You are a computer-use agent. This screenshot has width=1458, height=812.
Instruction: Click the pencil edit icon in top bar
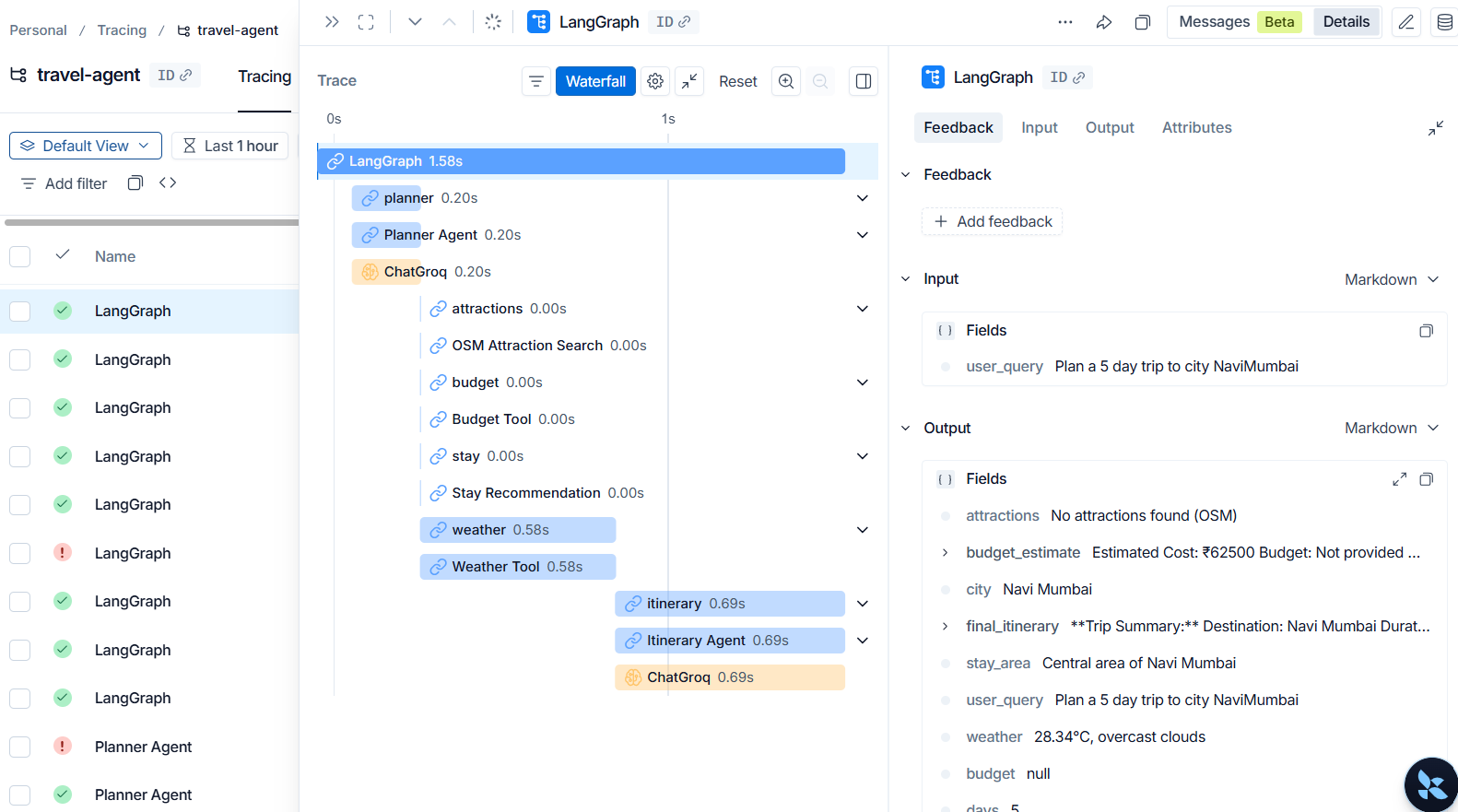[x=1406, y=22]
